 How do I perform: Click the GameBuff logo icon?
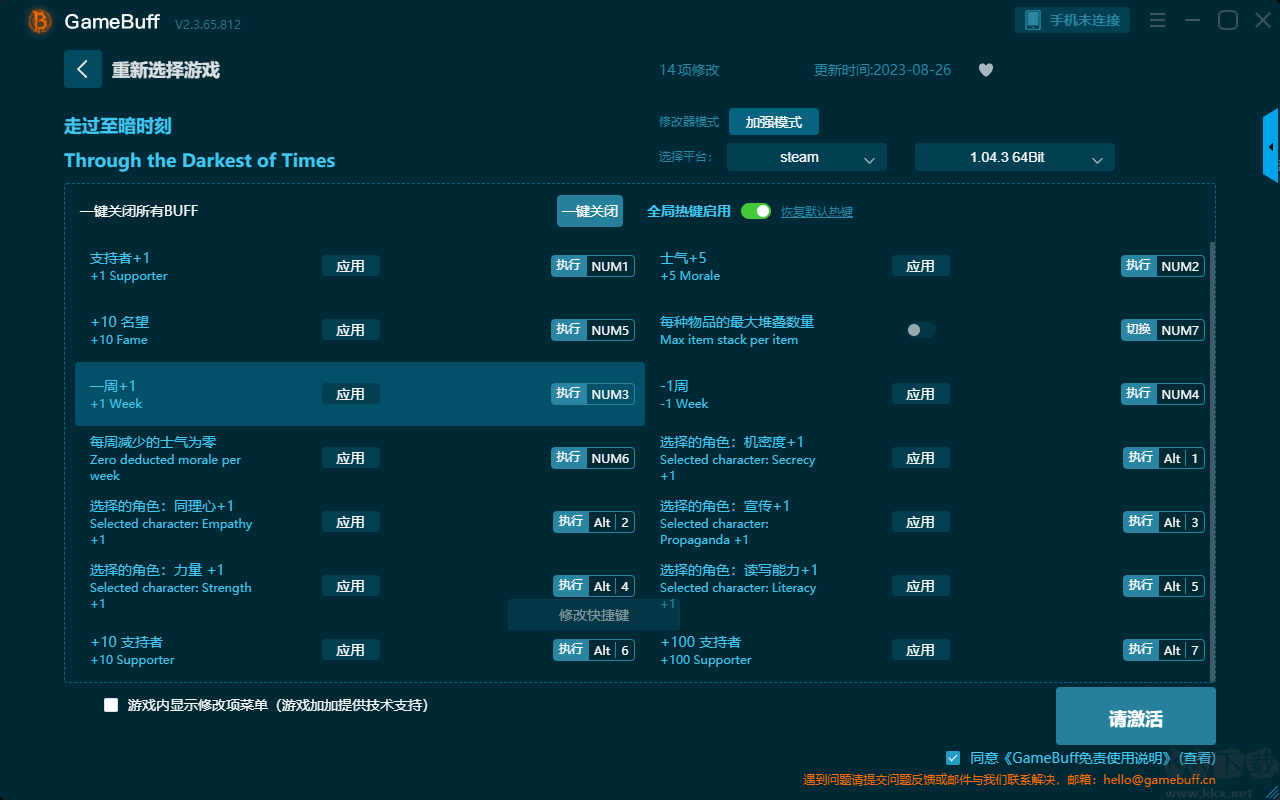40,21
